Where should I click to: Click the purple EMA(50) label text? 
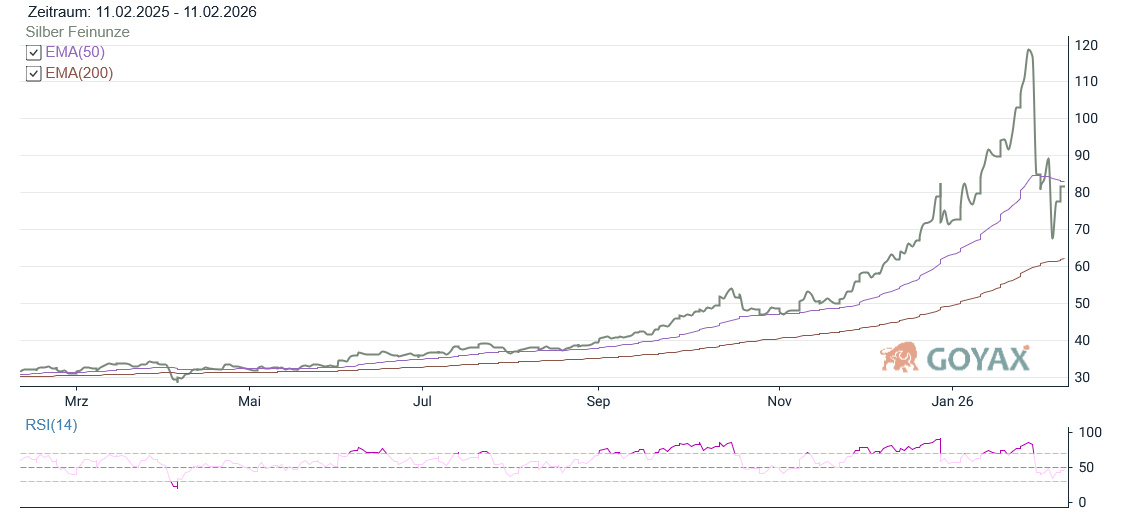pyautogui.click(x=75, y=52)
